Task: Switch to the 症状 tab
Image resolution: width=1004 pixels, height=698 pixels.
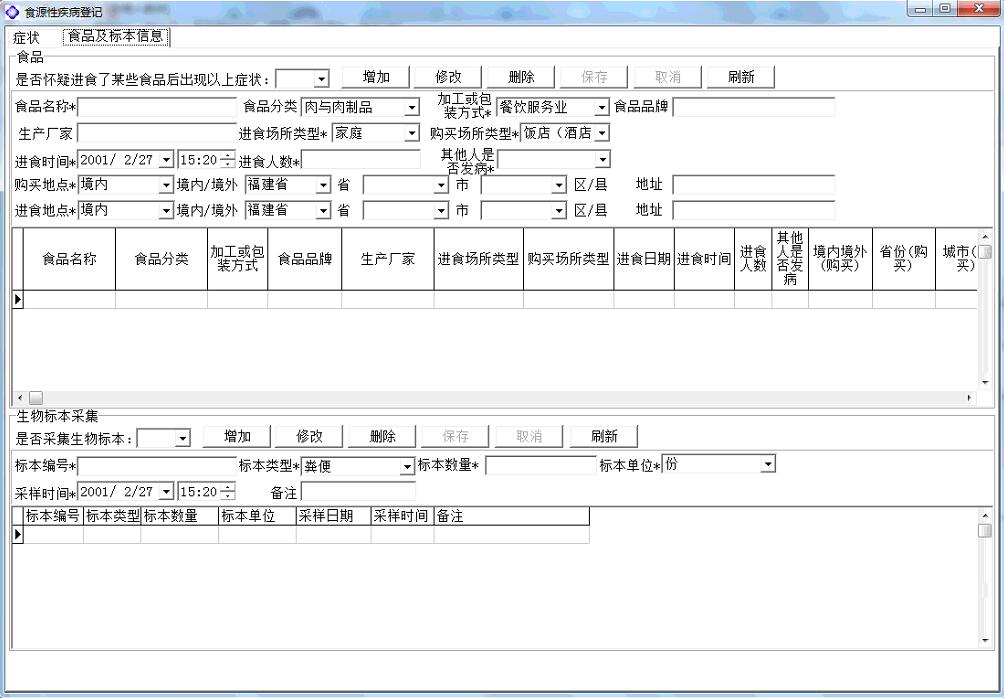Action: coord(26,37)
